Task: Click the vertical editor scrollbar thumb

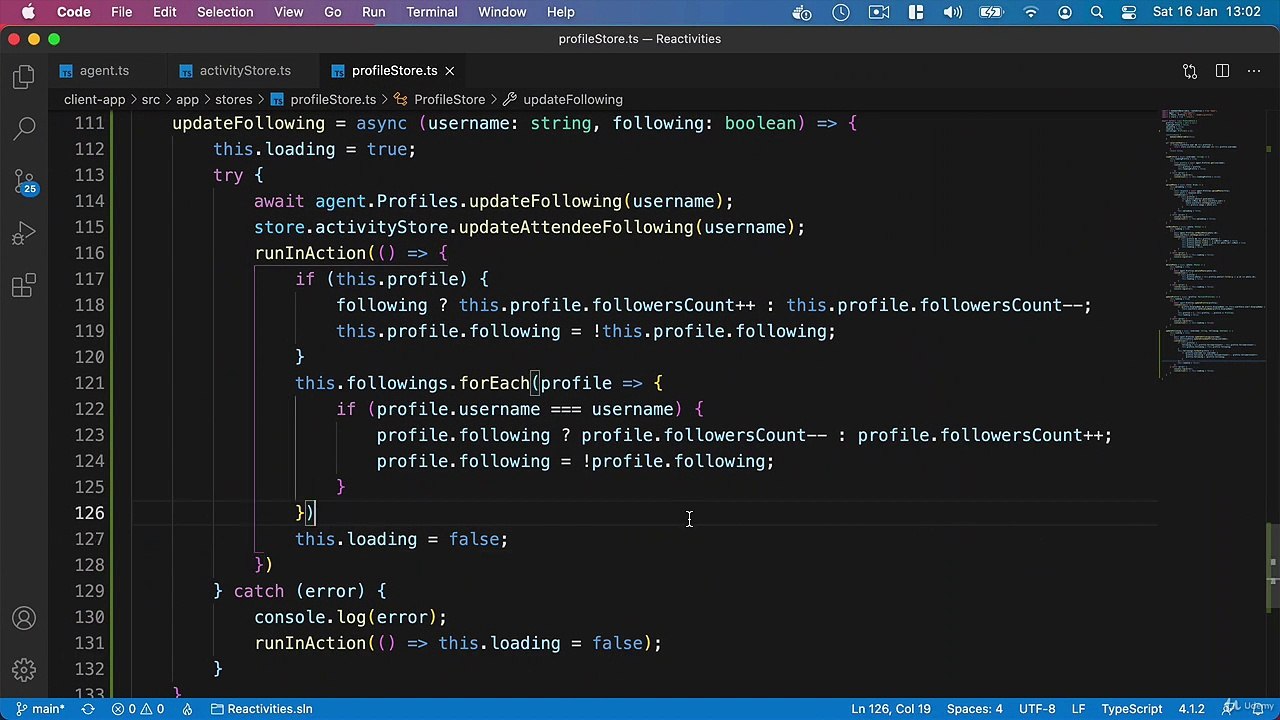Action: pos(1272,567)
